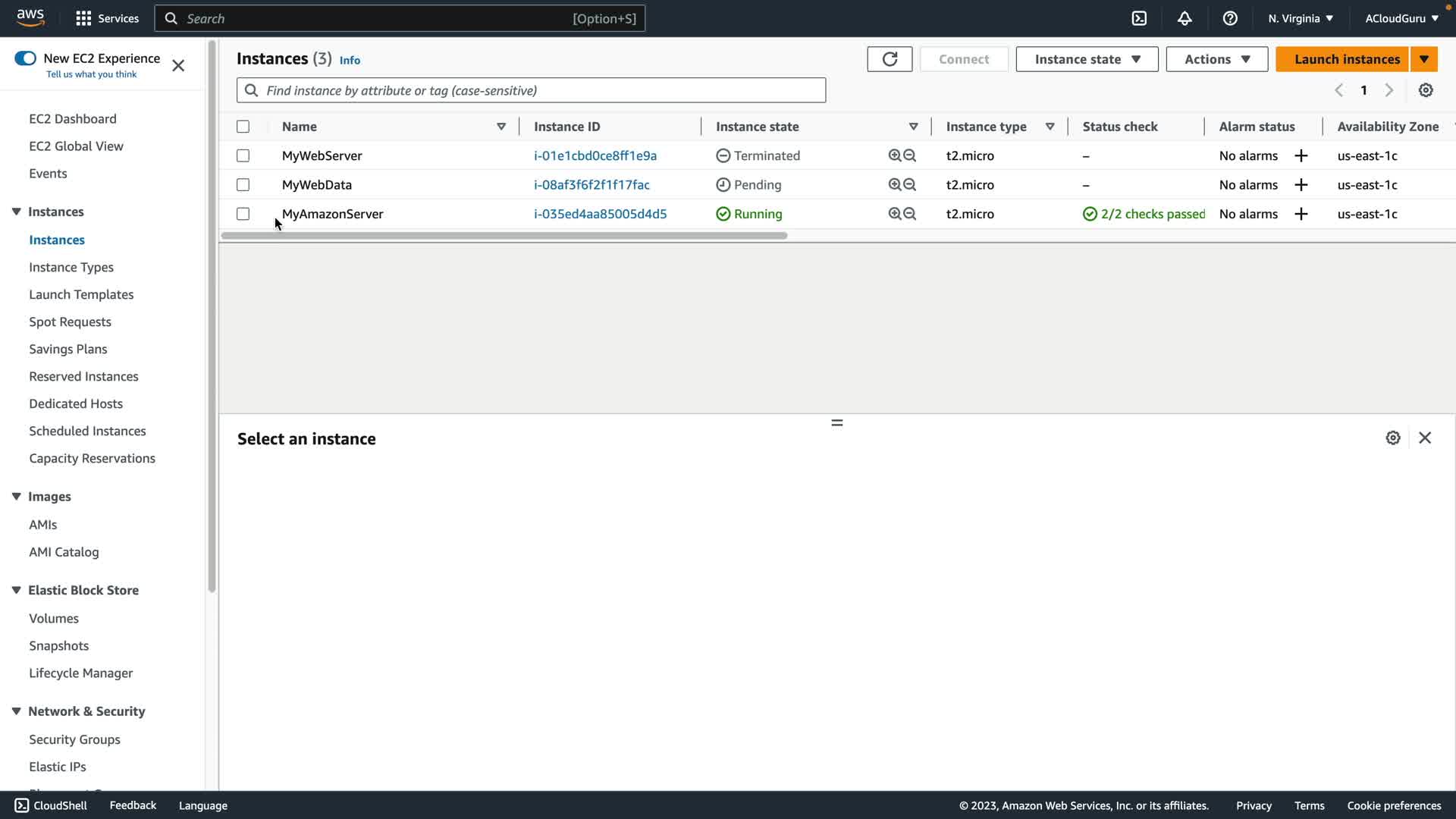Image resolution: width=1456 pixels, height=819 pixels.
Task: Toggle the New EC2 Experience switch
Action: pyautogui.click(x=25, y=58)
